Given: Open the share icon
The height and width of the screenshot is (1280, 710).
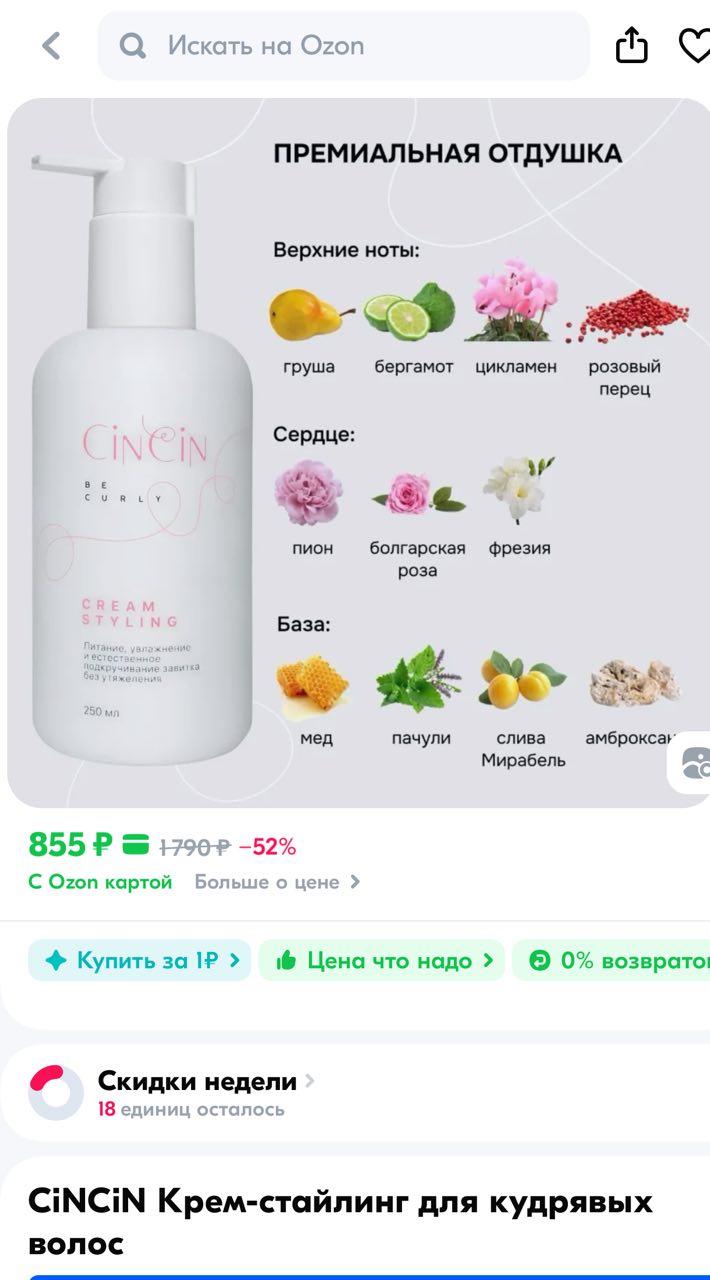Looking at the screenshot, I should click(x=631, y=45).
